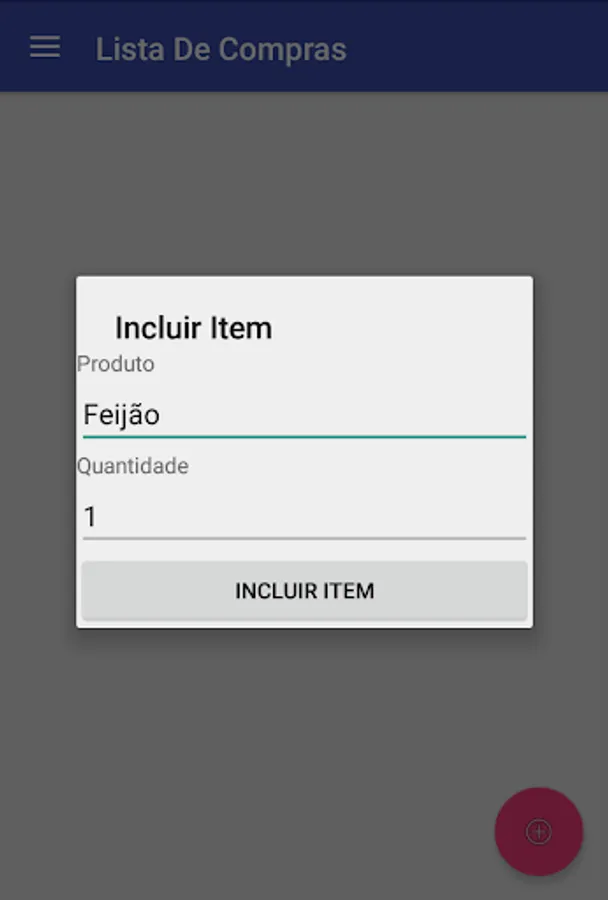Select the three-line menu icon beside Lista De Compras
Screen dimensions: 608x900
point(45,47)
